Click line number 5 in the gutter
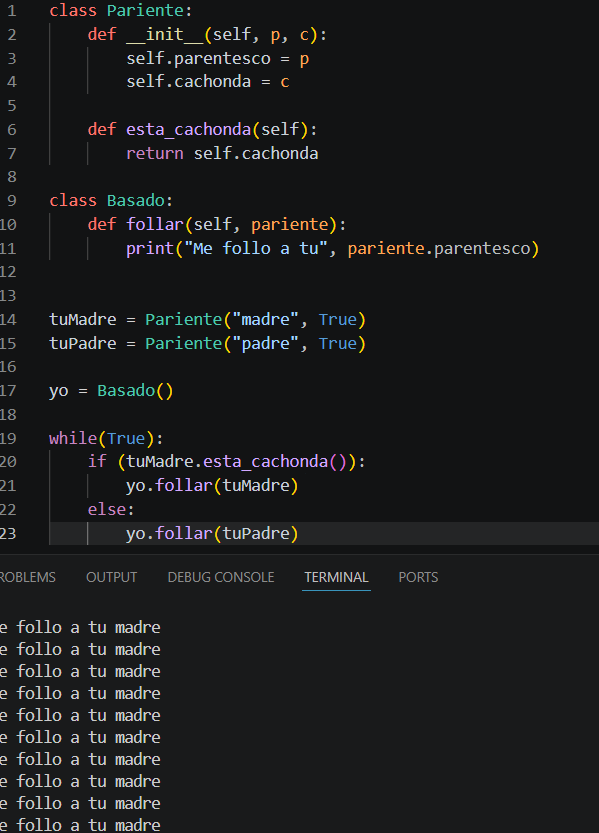599x833 pixels. [12, 106]
